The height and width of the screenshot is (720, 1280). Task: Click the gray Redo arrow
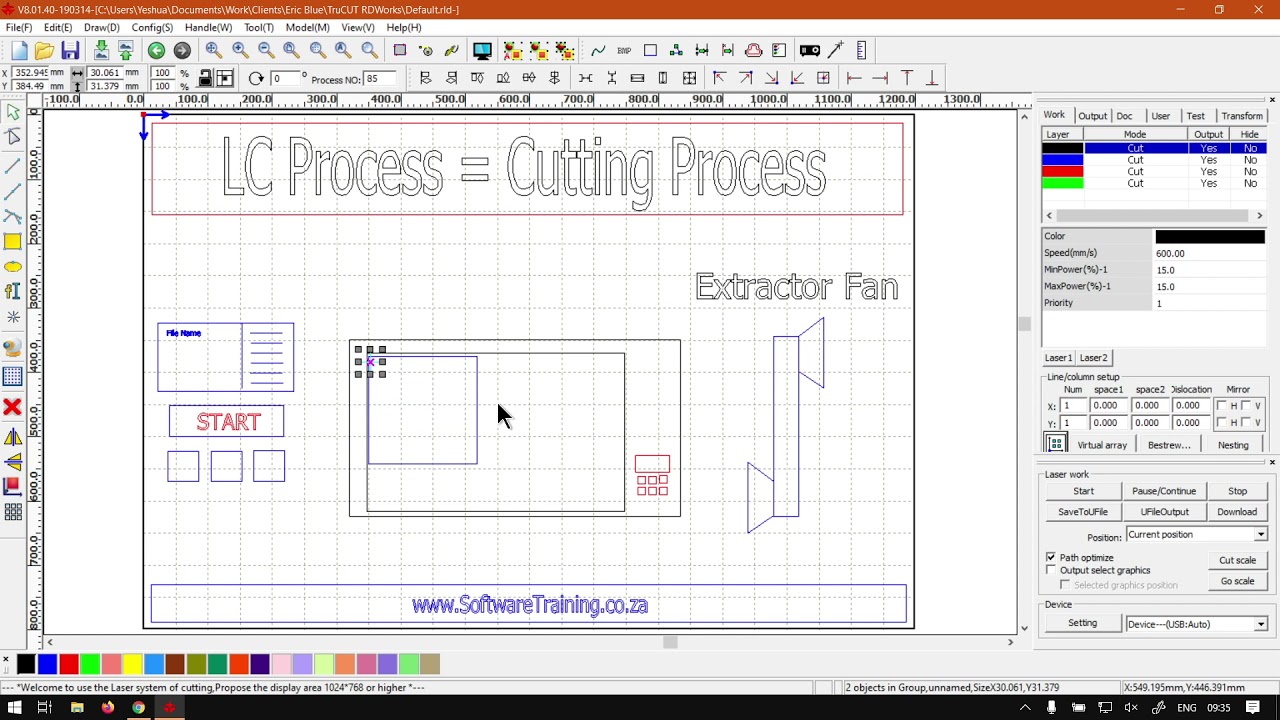(182, 50)
